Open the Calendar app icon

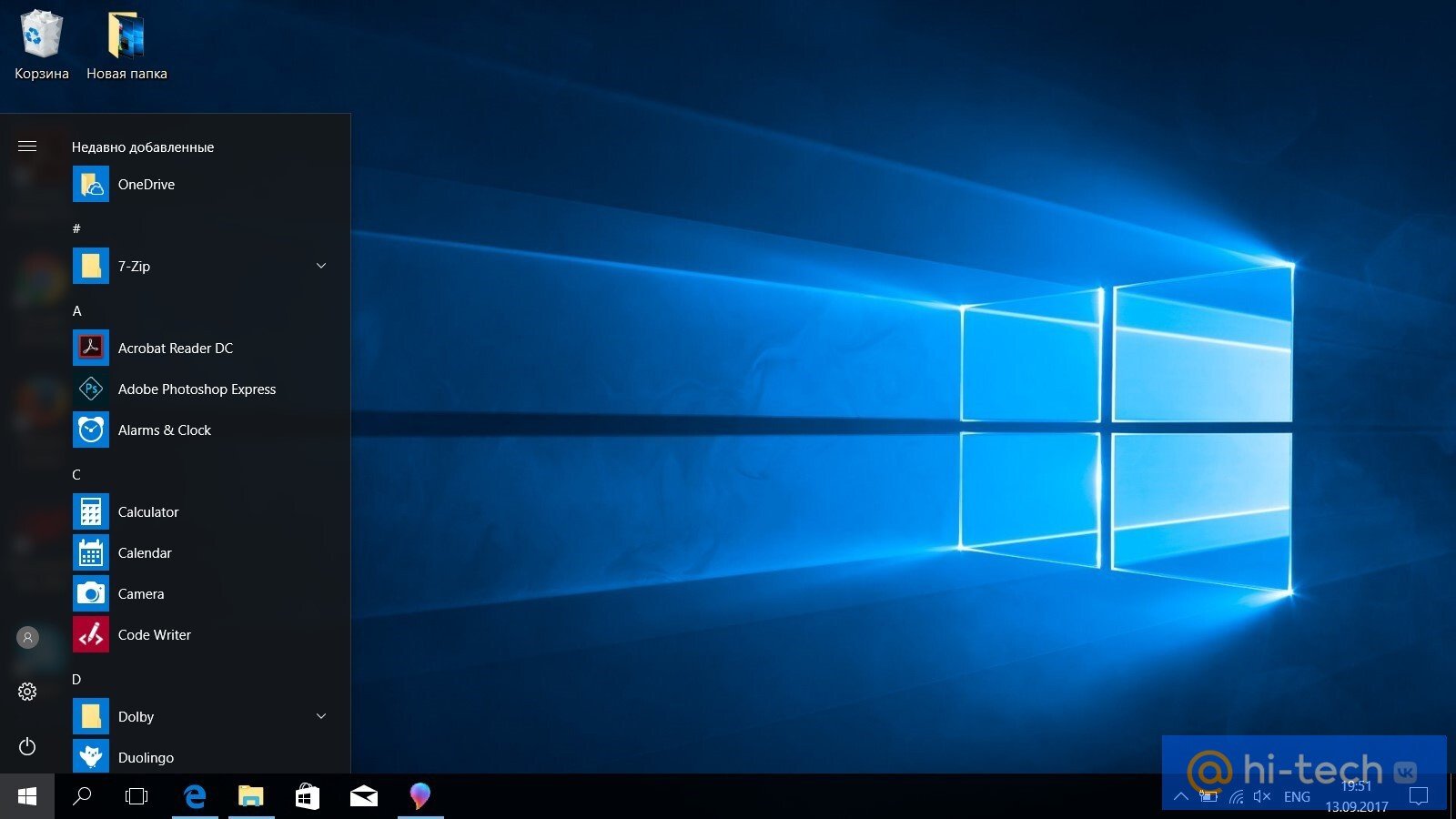click(91, 552)
